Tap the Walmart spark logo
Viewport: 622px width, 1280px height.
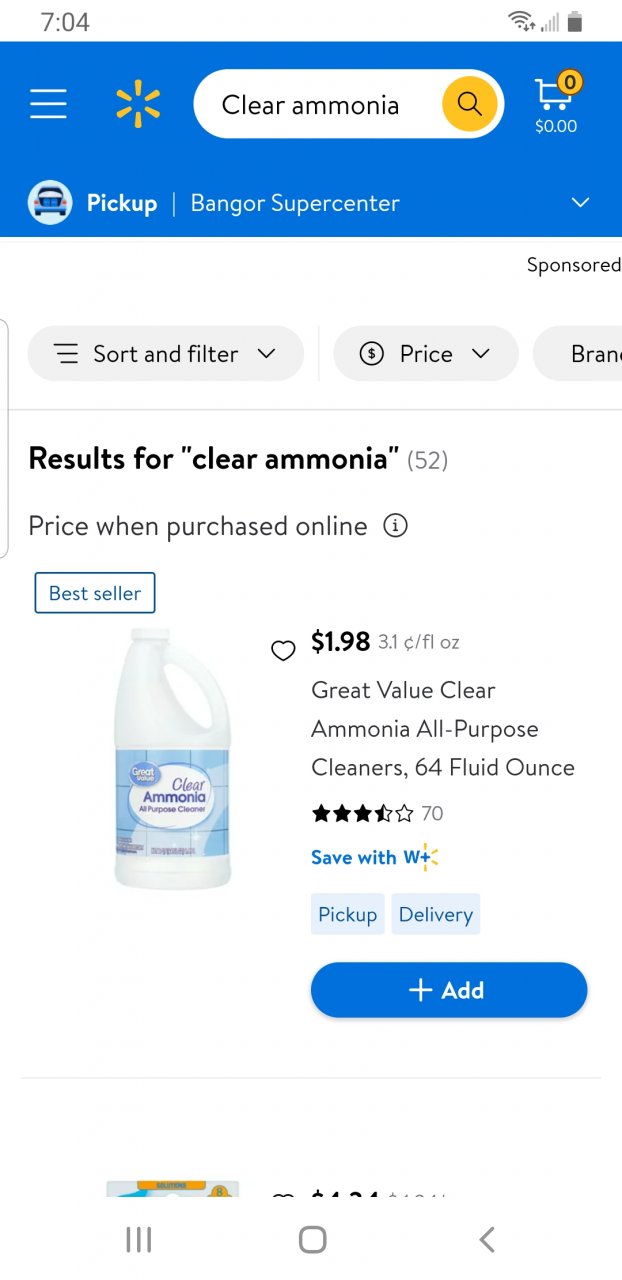pyautogui.click(x=138, y=105)
